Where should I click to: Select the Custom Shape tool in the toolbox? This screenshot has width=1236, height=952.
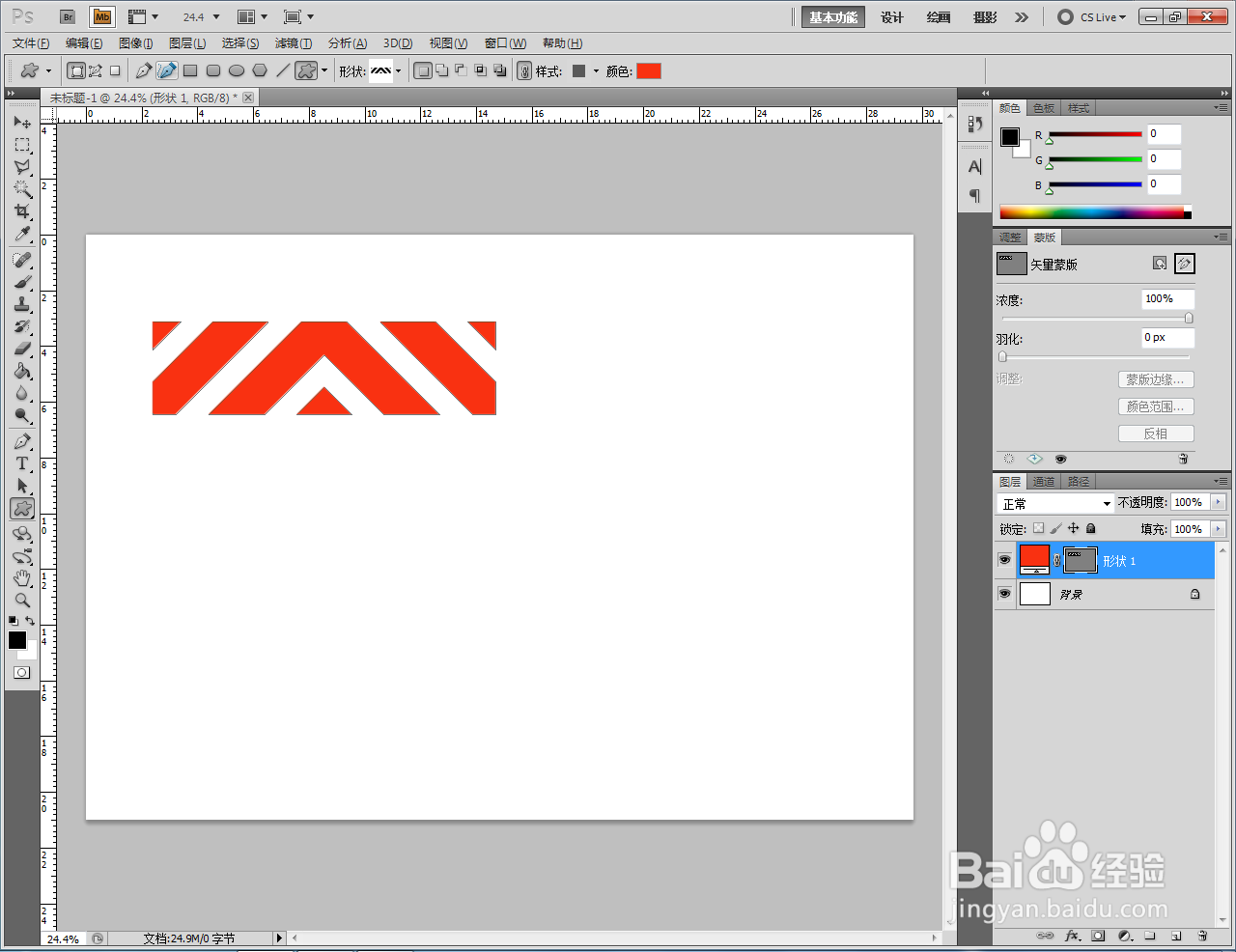tap(22, 508)
